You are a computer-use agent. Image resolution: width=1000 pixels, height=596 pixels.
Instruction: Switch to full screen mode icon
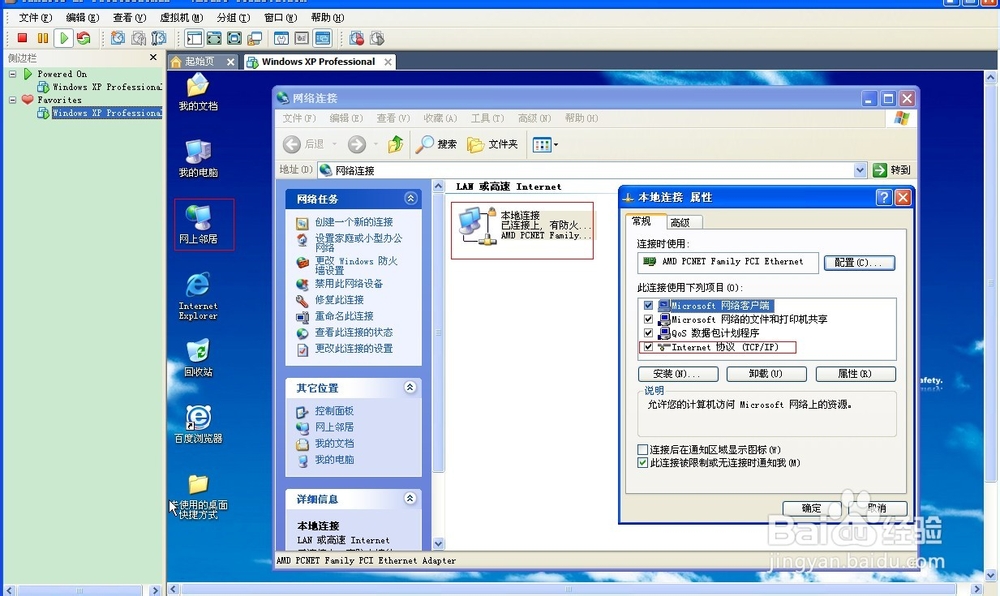click(214, 38)
